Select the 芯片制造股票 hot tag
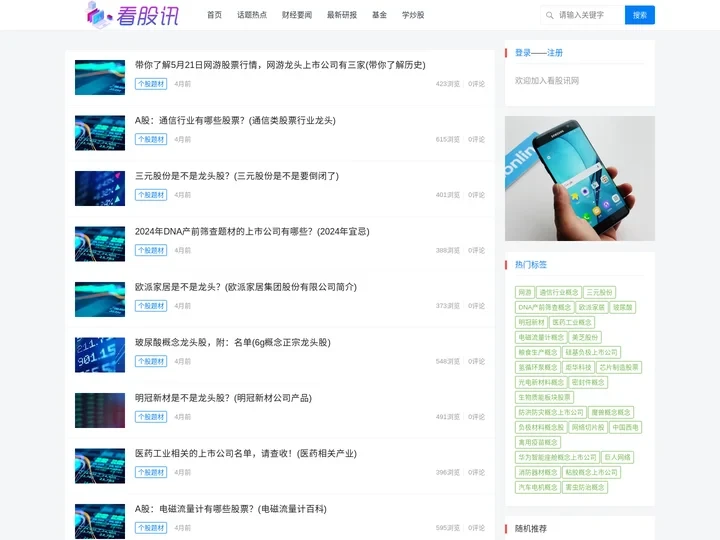 (x=619, y=367)
